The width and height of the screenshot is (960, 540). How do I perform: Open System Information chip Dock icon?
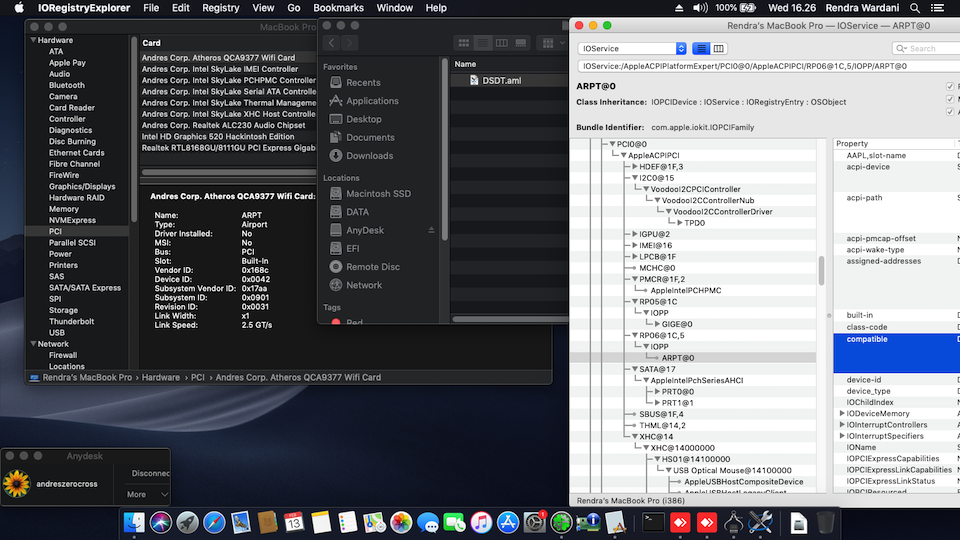(x=588, y=523)
